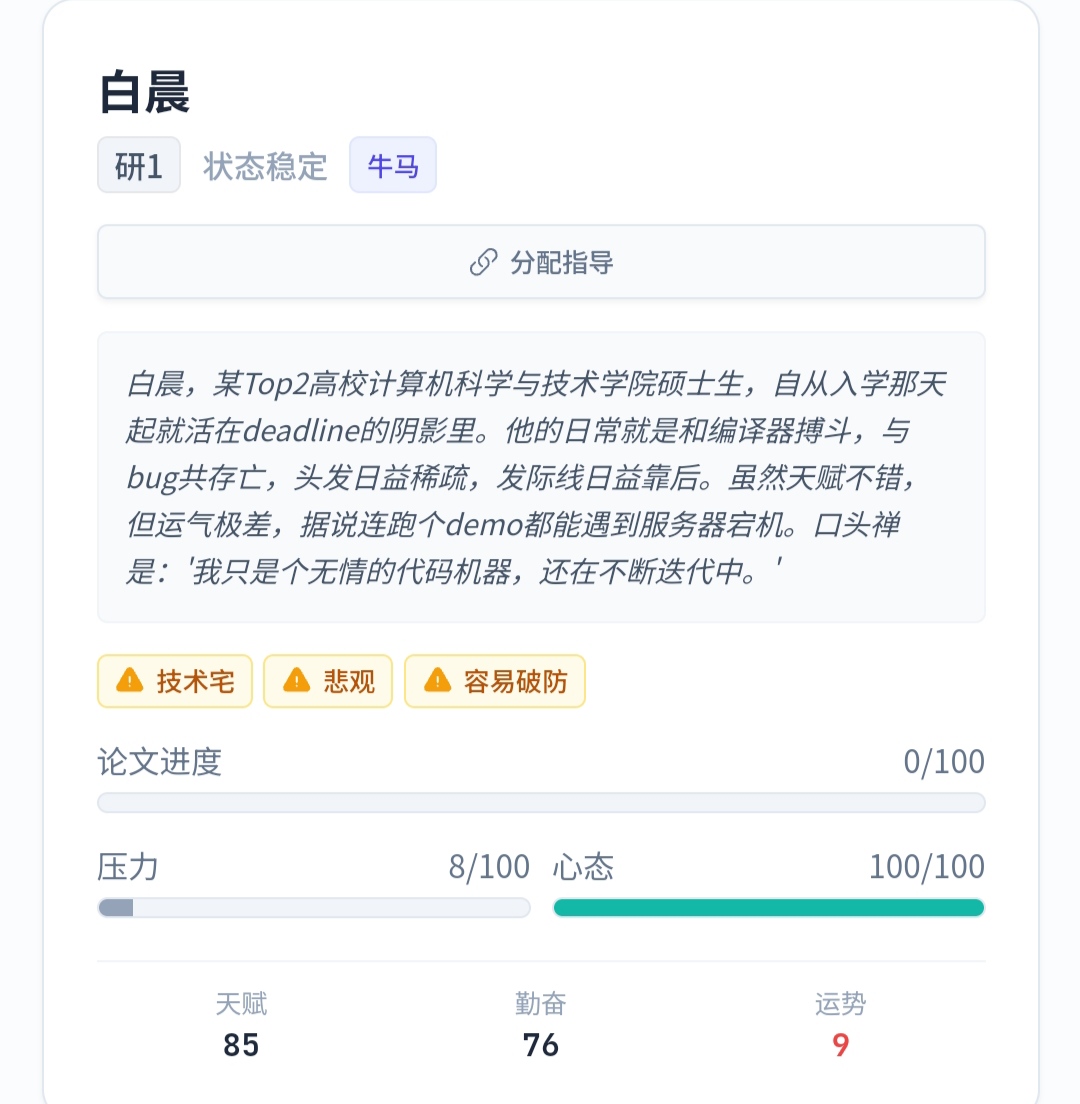Click the 悲观 trait tag text
Viewport: 1080px width, 1104px height.
coord(349,682)
